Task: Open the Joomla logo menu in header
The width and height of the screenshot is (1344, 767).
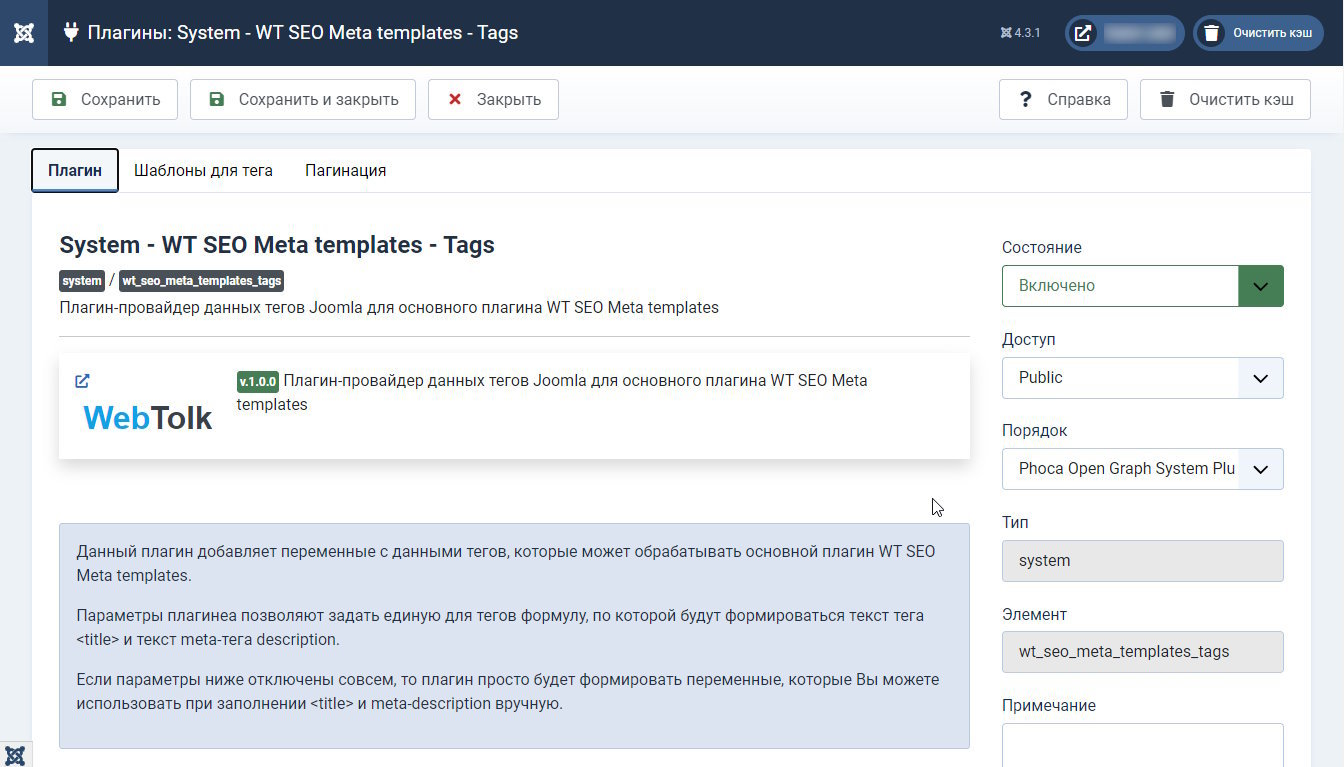Action: (x=24, y=33)
